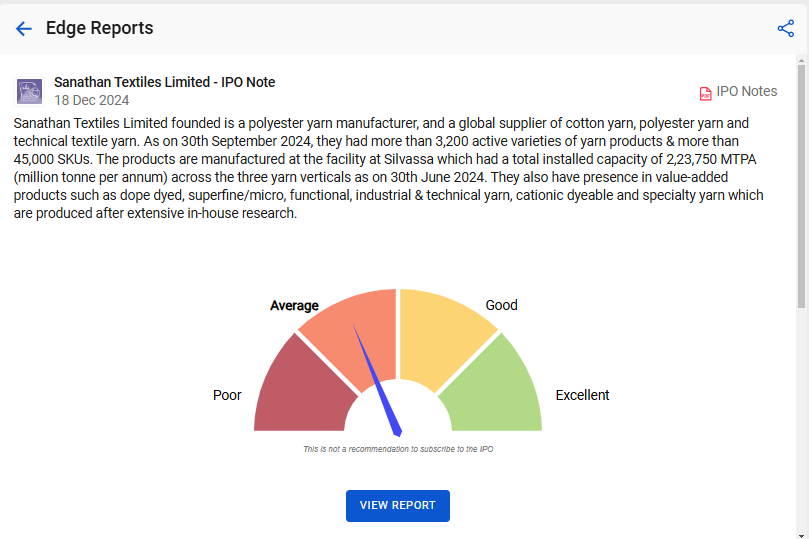
Task: Click the scrollbar up arrow
Action: pyautogui.click(x=801, y=60)
